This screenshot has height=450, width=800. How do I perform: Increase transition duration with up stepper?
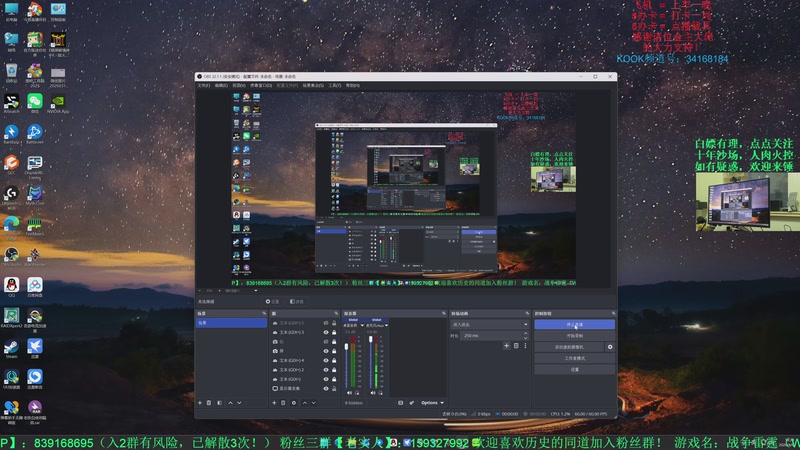[x=526, y=334]
